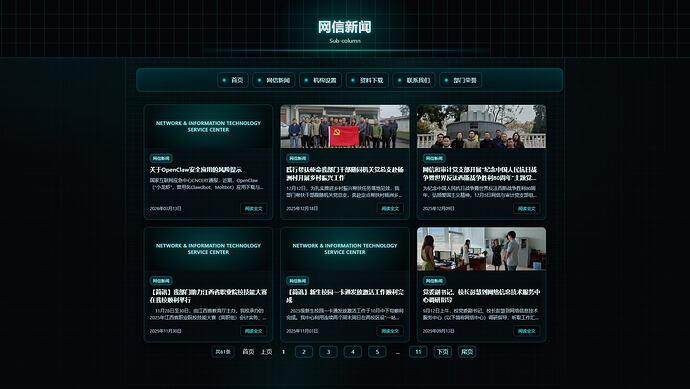Go to pagination page 2

[x=304, y=352]
